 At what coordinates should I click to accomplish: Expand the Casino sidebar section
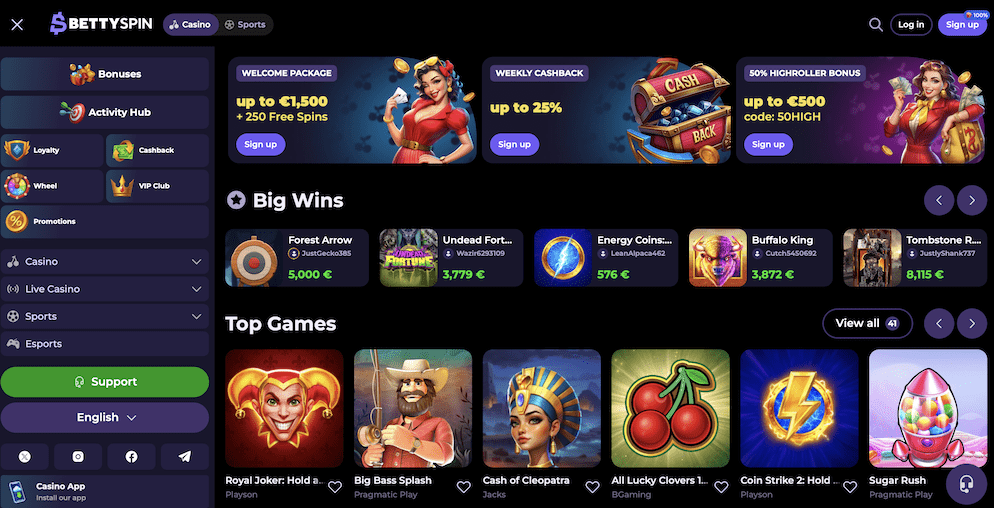coord(105,261)
